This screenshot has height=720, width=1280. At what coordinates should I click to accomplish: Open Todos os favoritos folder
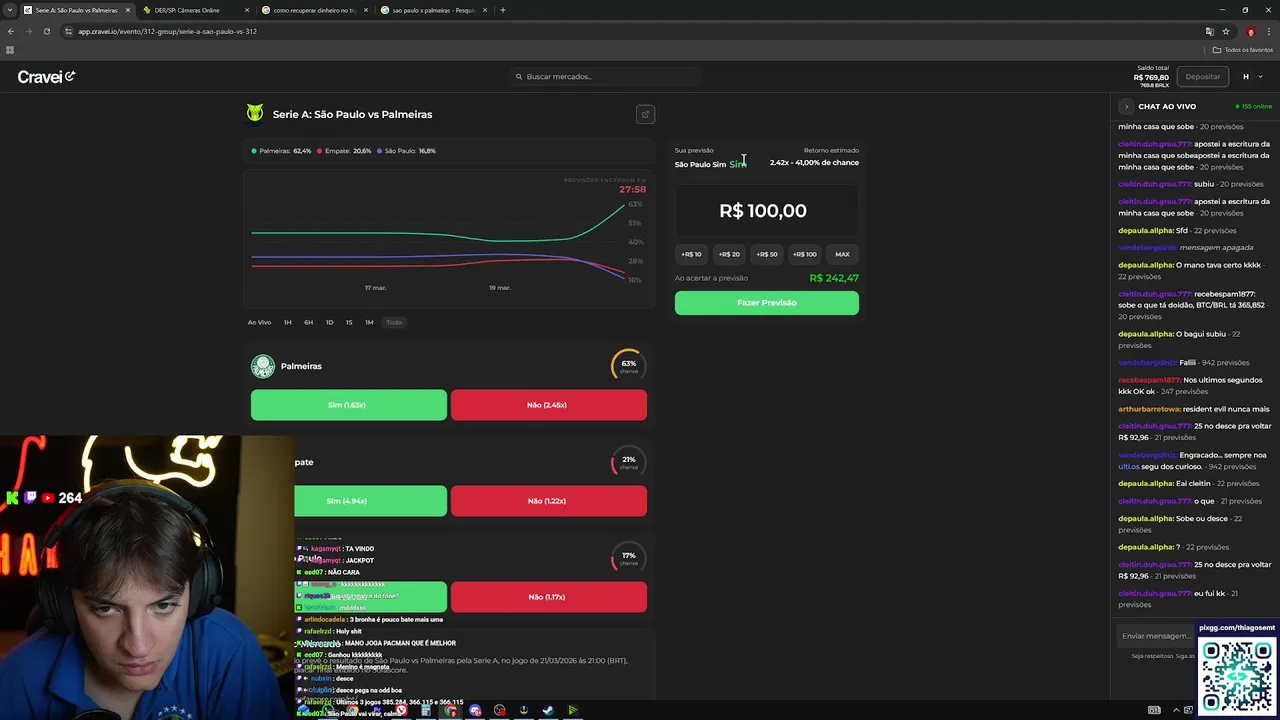tap(1243, 50)
